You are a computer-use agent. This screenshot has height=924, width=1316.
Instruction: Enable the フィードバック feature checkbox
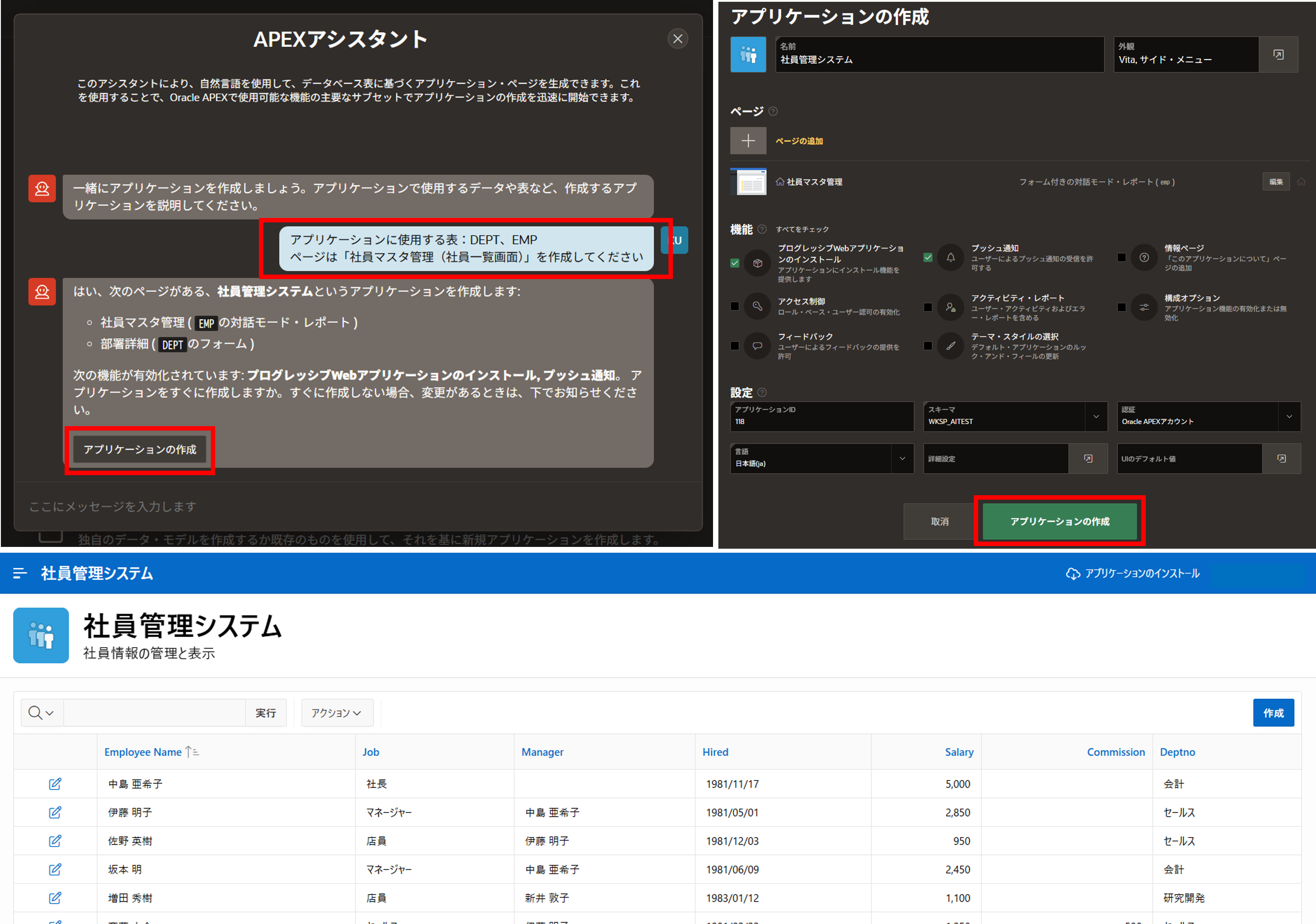[x=734, y=345]
